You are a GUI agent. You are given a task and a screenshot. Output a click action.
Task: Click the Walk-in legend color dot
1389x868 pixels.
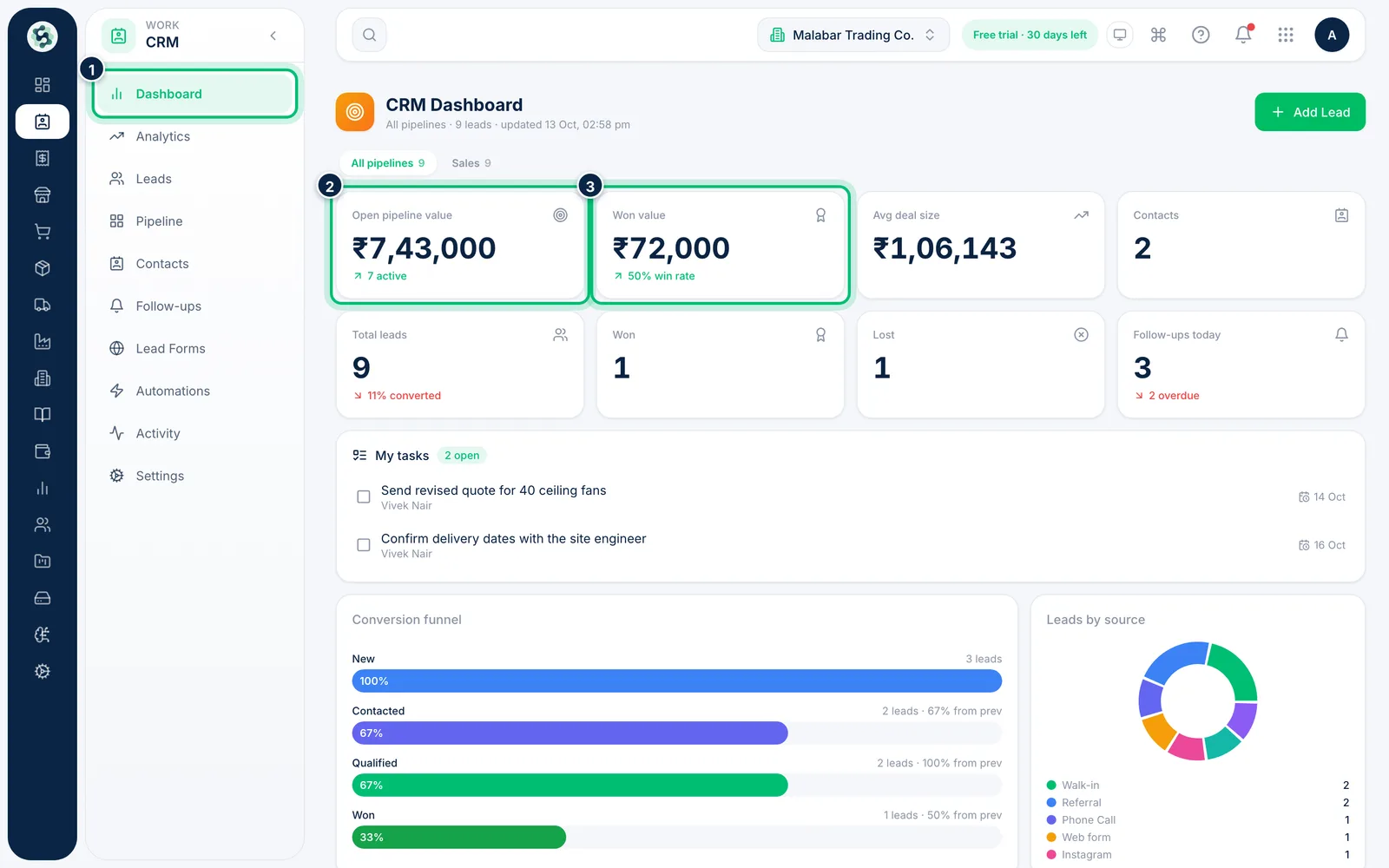[x=1051, y=786]
